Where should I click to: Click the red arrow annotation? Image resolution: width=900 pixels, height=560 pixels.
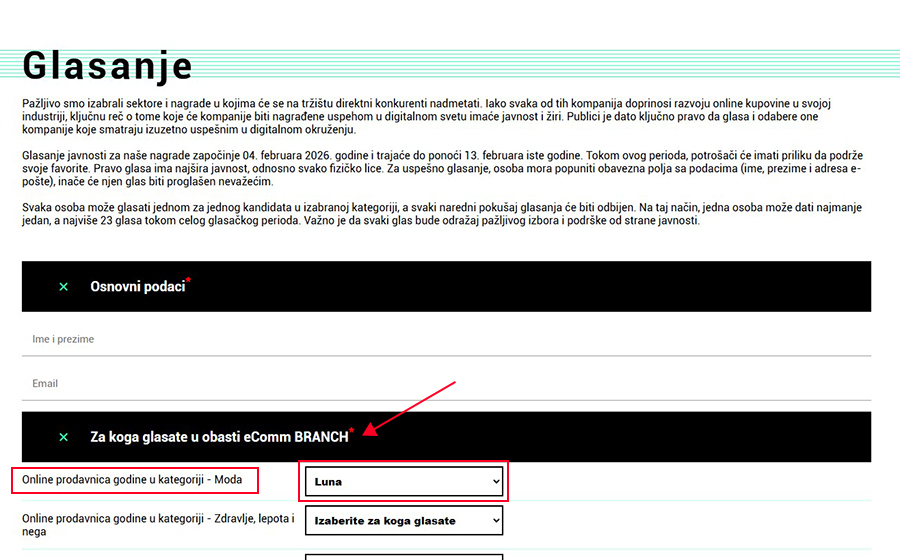(410, 406)
